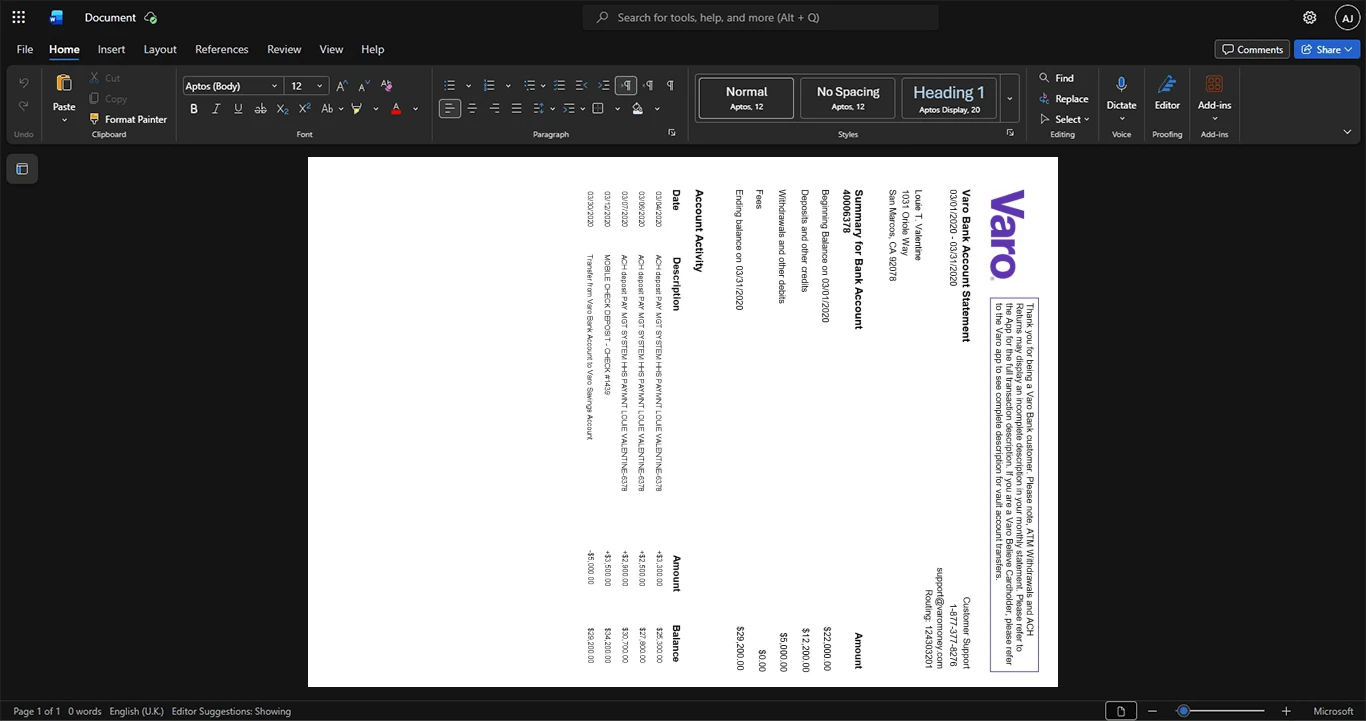The height and width of the screenshot is (721, 1366).
Task: Toggle Italic formatting
Action: point(216,108)
